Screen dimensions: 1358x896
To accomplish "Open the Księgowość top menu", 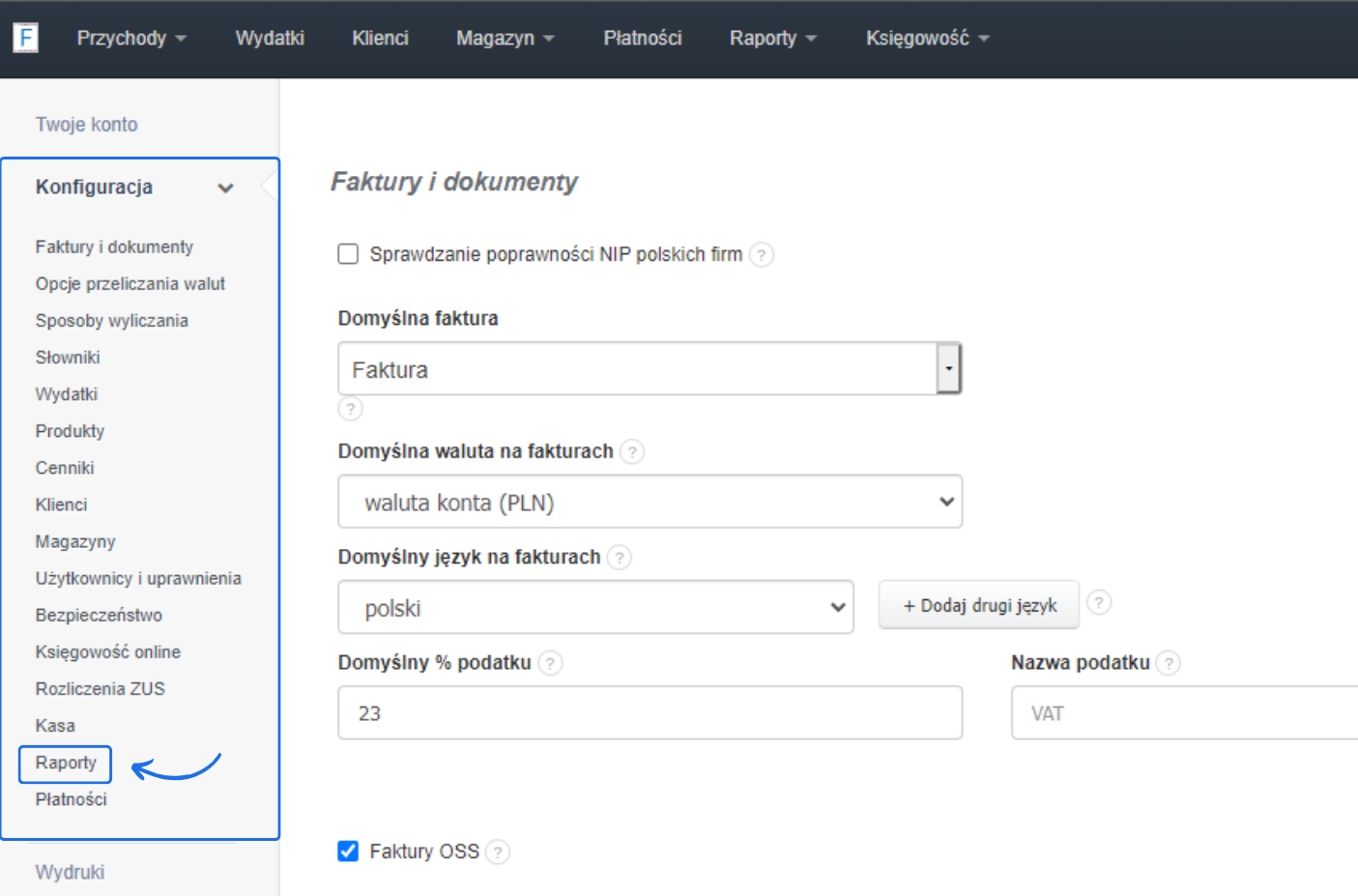I will click(x=927, y=39).
